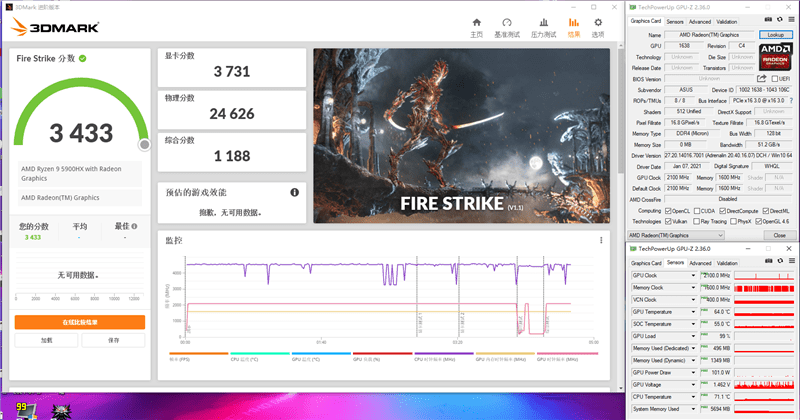Click the GPU Voltage sensor graph
Image resolution: width=800 pixels, height=420 pixels.
tap(764, 385)
